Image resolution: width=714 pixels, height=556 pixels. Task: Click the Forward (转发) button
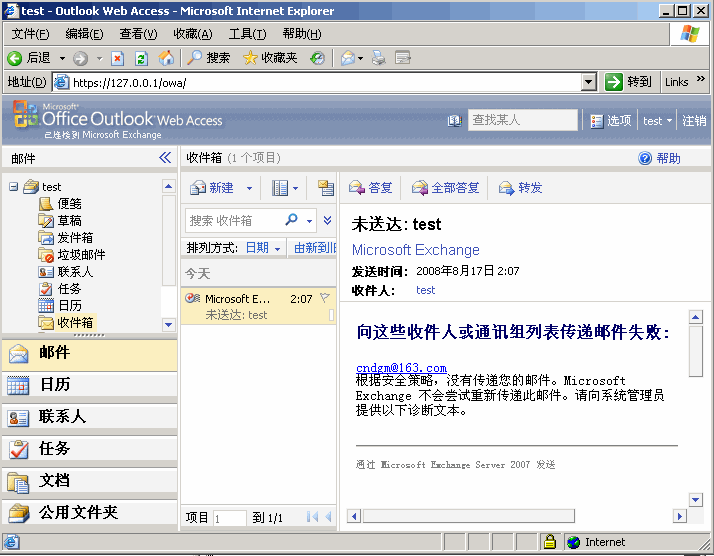click(x=520, y=188)
